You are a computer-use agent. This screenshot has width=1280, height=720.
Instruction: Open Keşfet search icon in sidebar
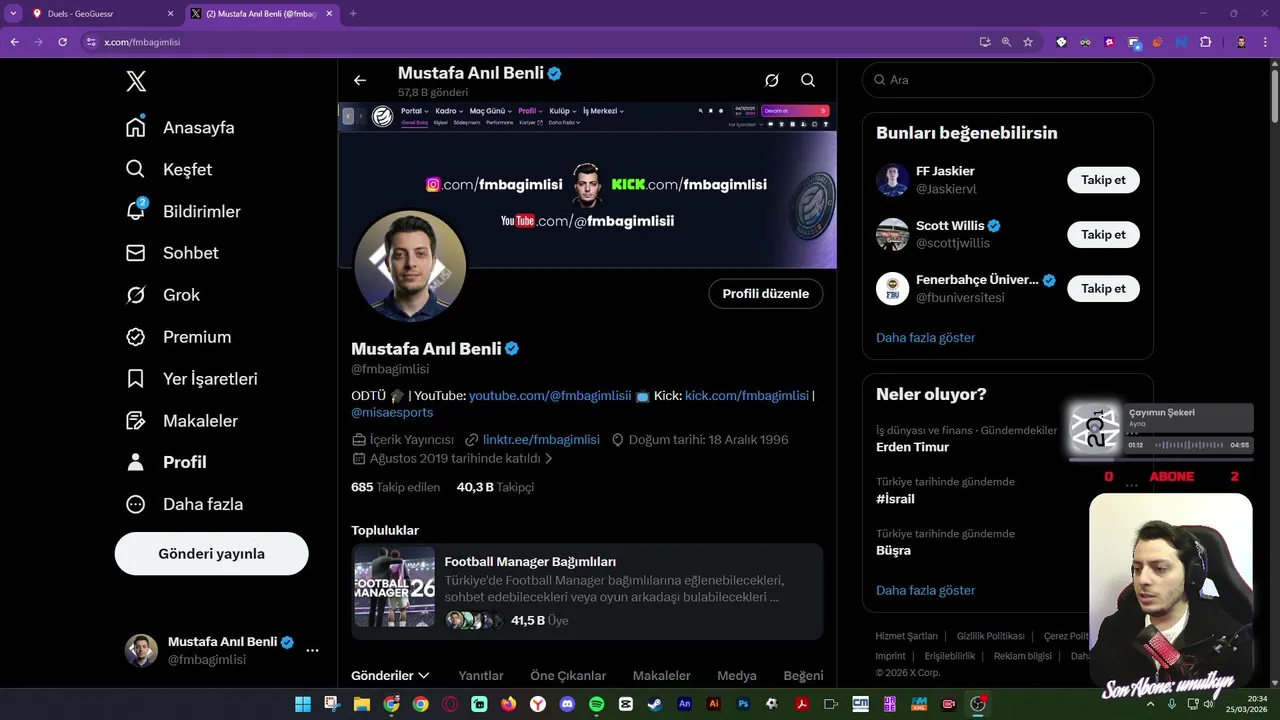[x=136, y=169]
